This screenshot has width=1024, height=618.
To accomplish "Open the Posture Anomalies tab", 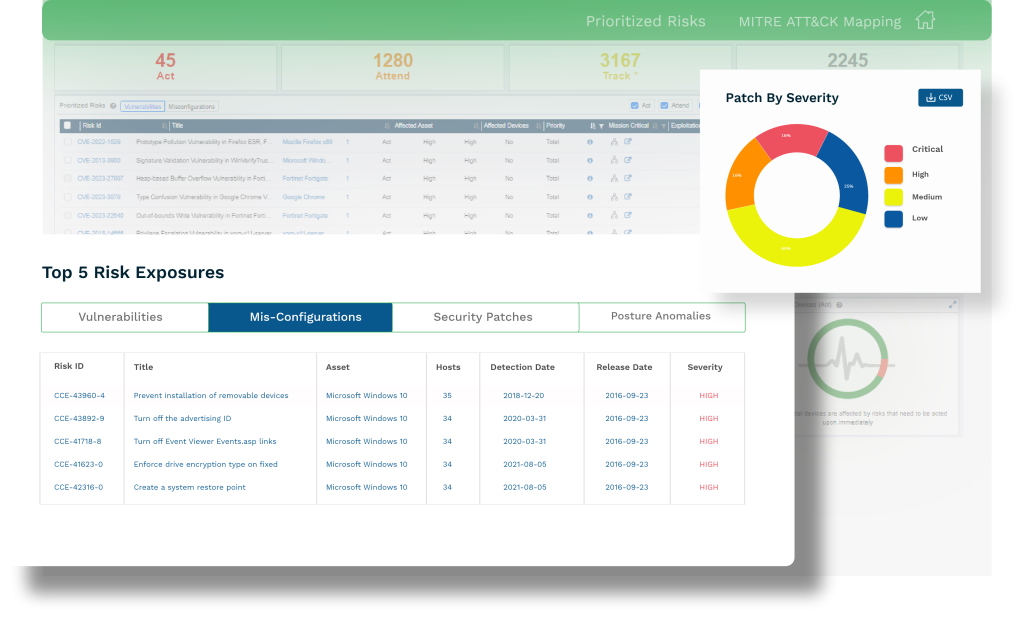I will pos(661,317).
